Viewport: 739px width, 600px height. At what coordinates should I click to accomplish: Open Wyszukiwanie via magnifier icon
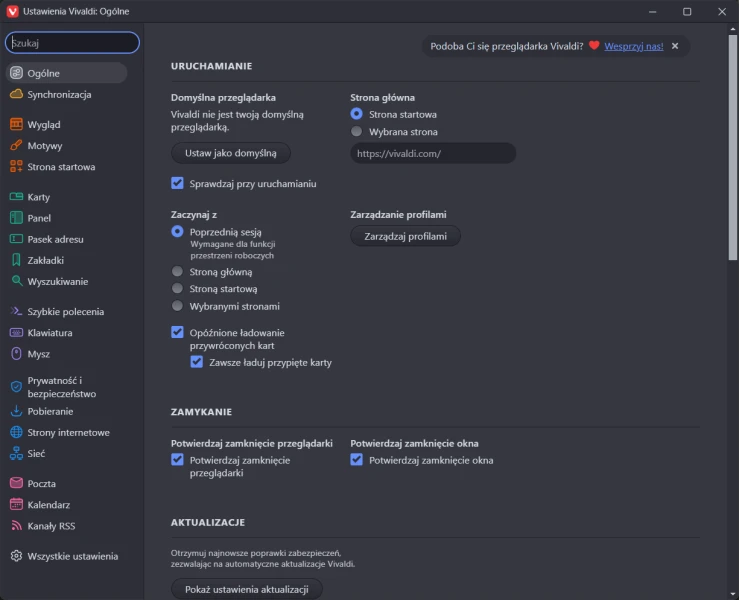click(16, 281)
